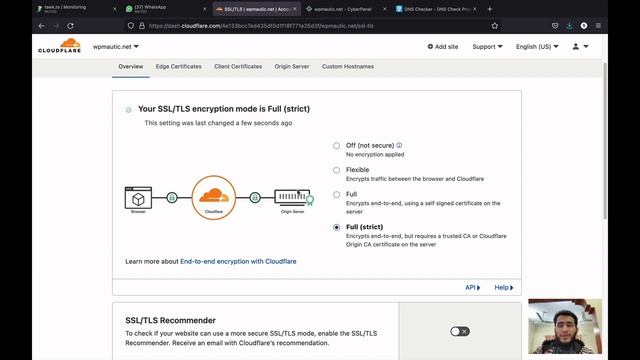This screenshot has height=360, width=640.
Task: Open the user account dropdown
Action: click(580, 47)
